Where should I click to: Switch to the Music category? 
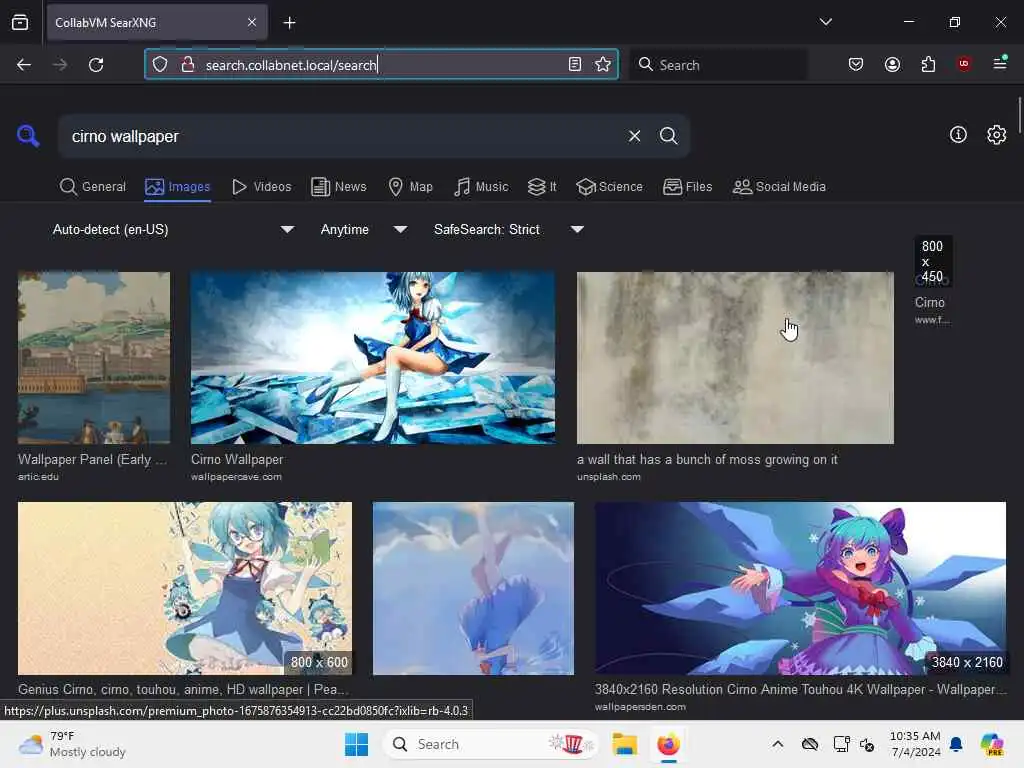[481, 187]
